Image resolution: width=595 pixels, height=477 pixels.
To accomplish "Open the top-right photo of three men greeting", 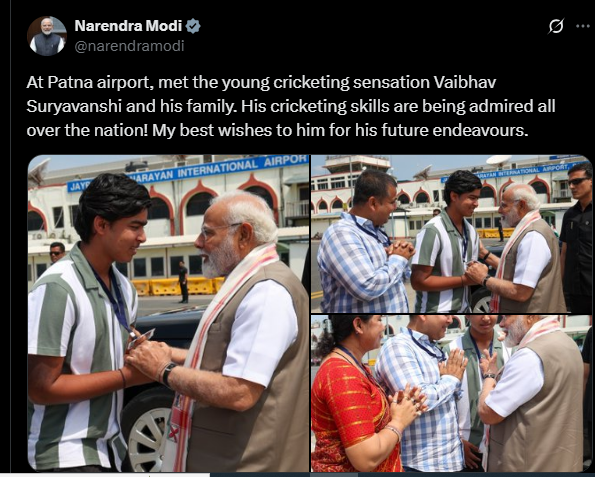I will [451, 234].
